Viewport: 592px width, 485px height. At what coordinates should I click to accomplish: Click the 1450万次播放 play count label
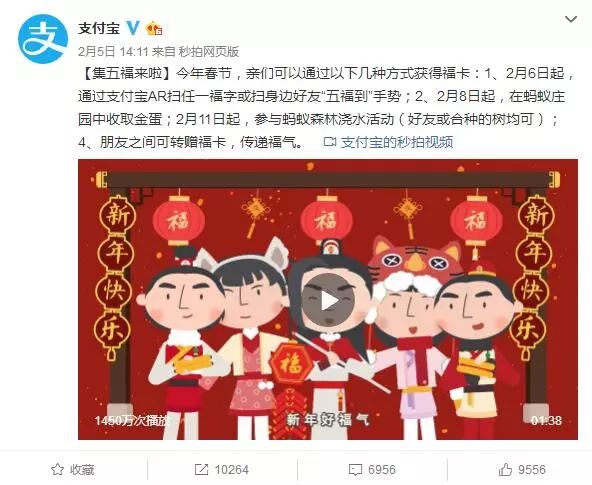pos(132,420)
